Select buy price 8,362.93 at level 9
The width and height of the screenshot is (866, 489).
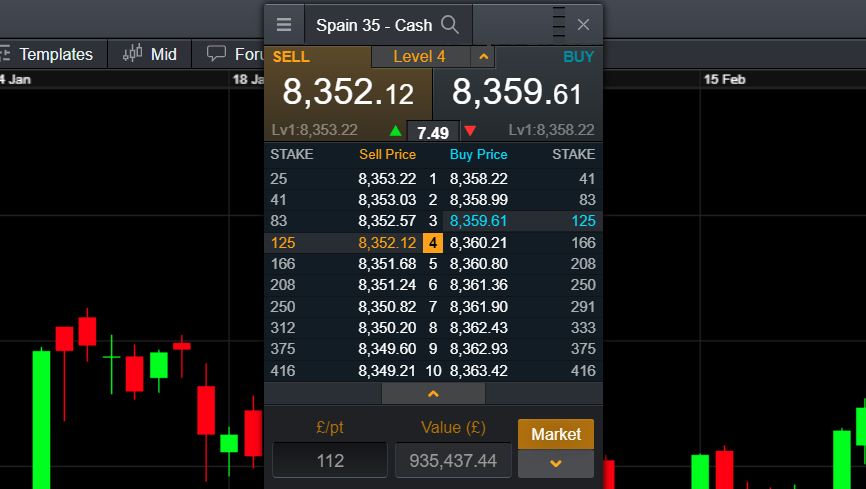[479, 349]
